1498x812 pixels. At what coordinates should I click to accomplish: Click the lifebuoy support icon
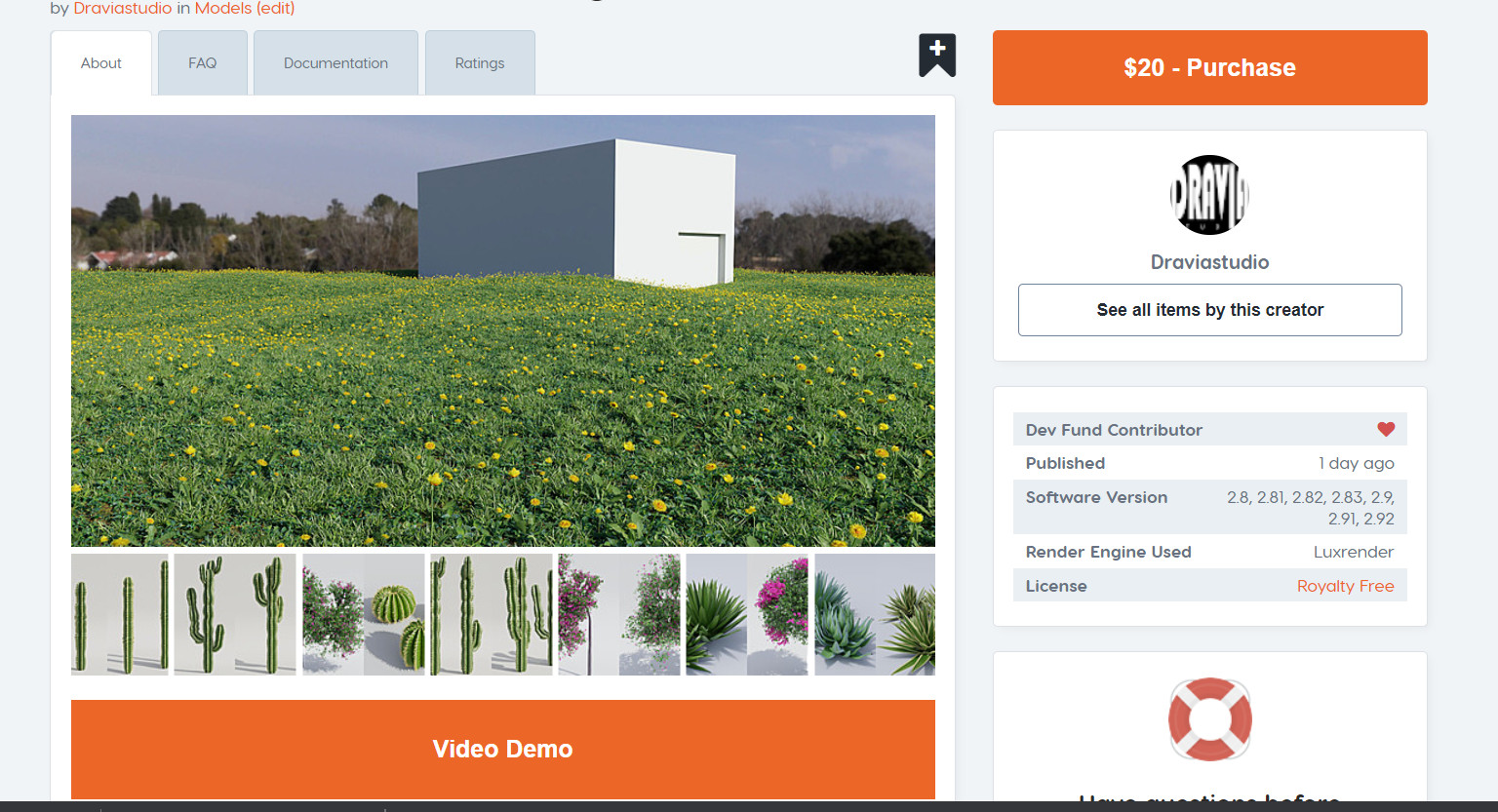coord(1209,719)
